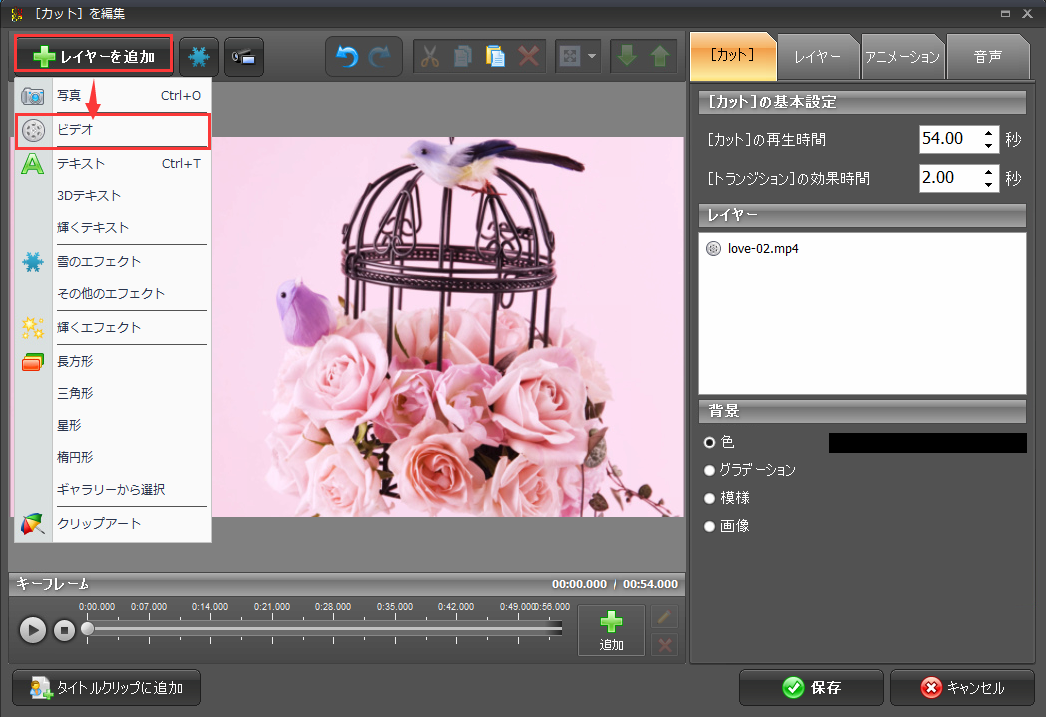This screenshot has width=1046, height=717.
Task: Click the red X delete icon
Action: coord(528,57)
